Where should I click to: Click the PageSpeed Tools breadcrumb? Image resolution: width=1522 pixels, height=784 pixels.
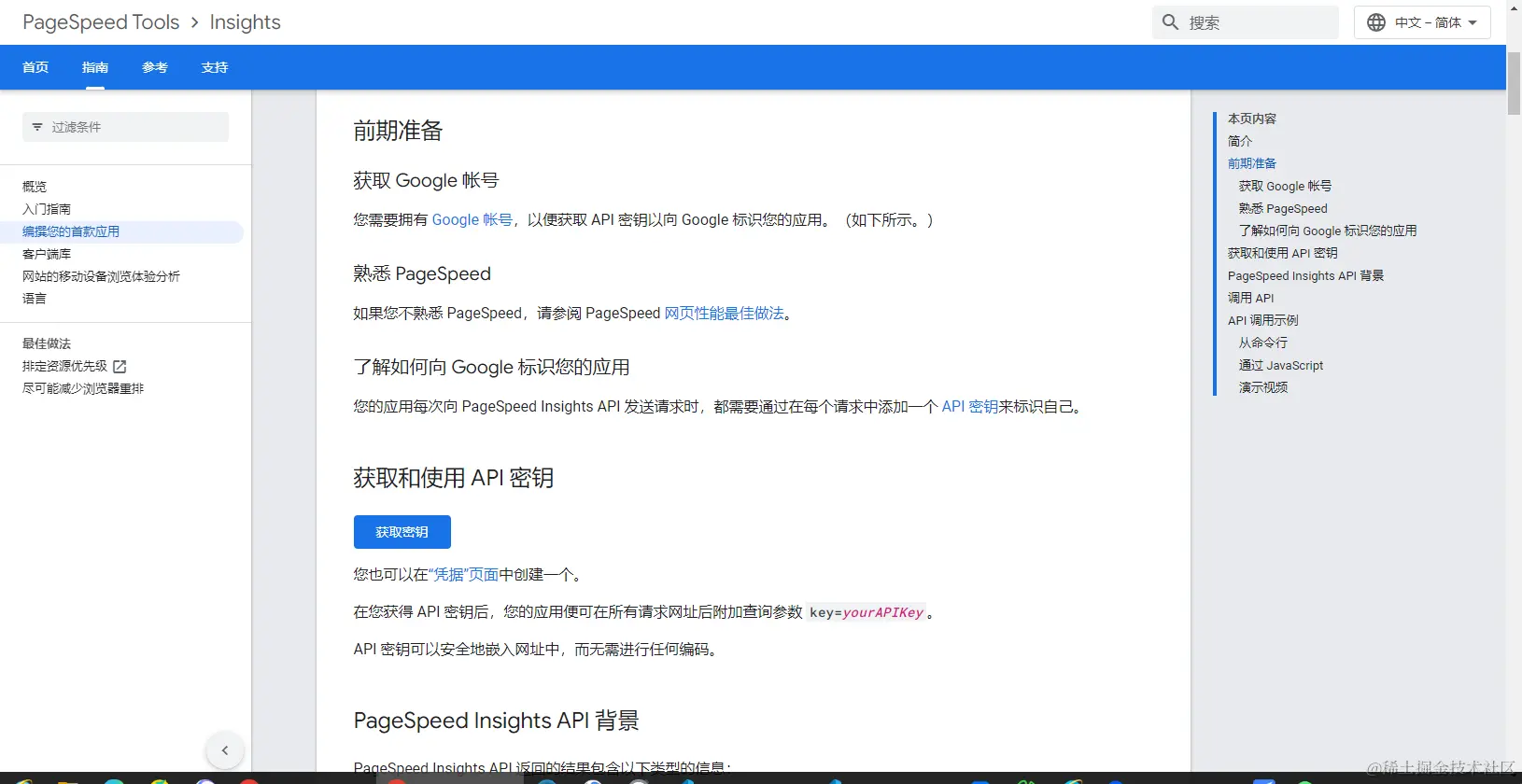click(x=101, y=22)
